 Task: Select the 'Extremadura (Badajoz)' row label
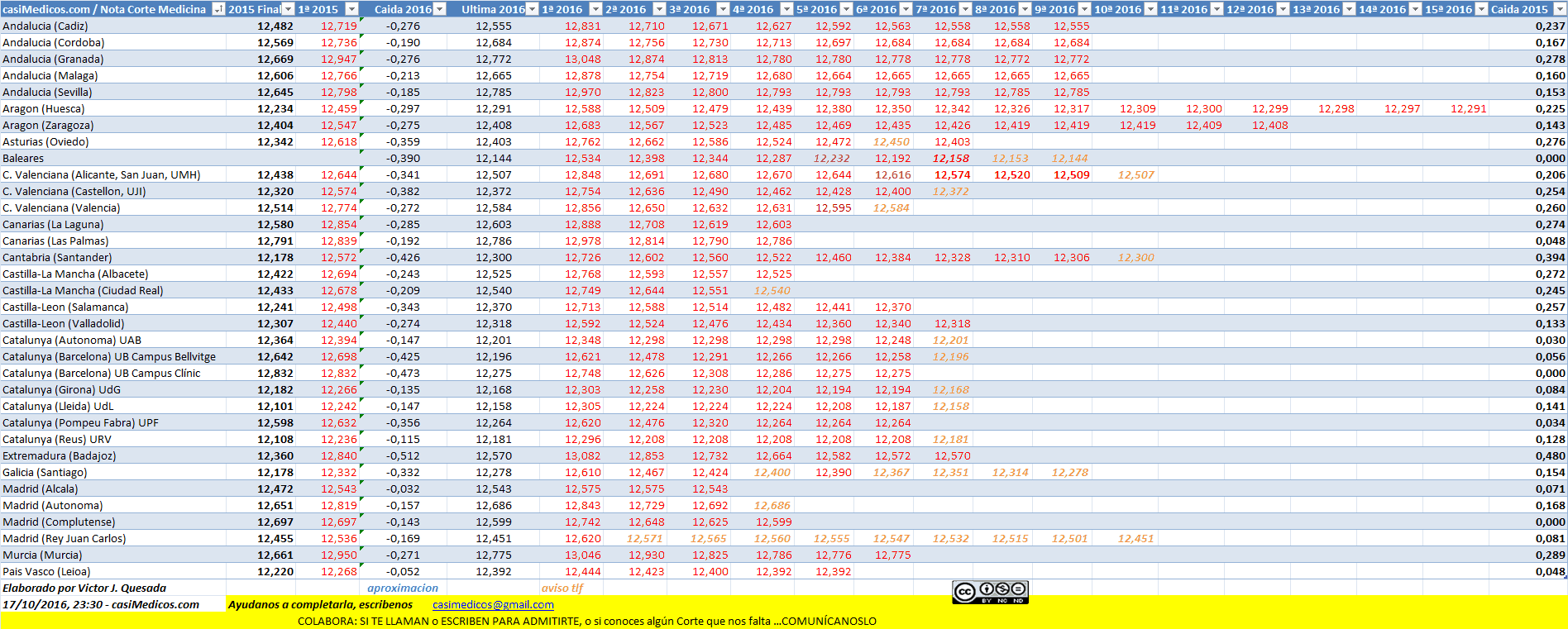[60, 455]
